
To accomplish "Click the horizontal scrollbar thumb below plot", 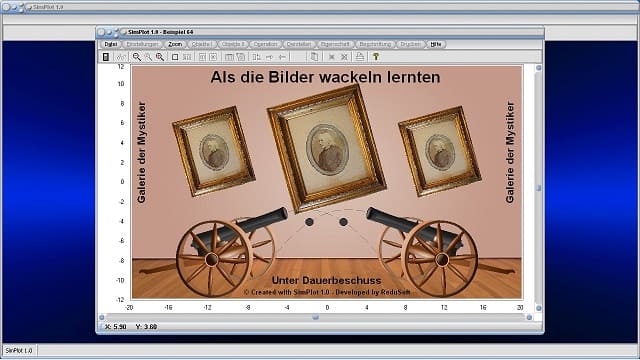I will click(x=315, y=317).
